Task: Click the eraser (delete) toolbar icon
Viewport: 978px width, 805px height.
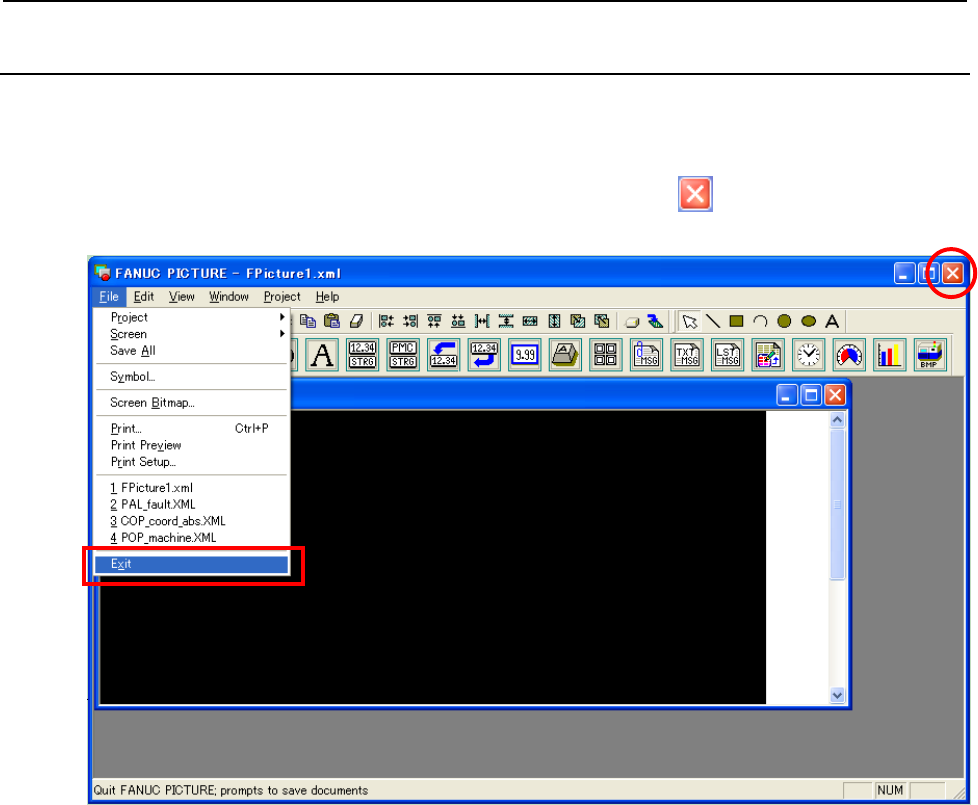Action: coord(356,321)
